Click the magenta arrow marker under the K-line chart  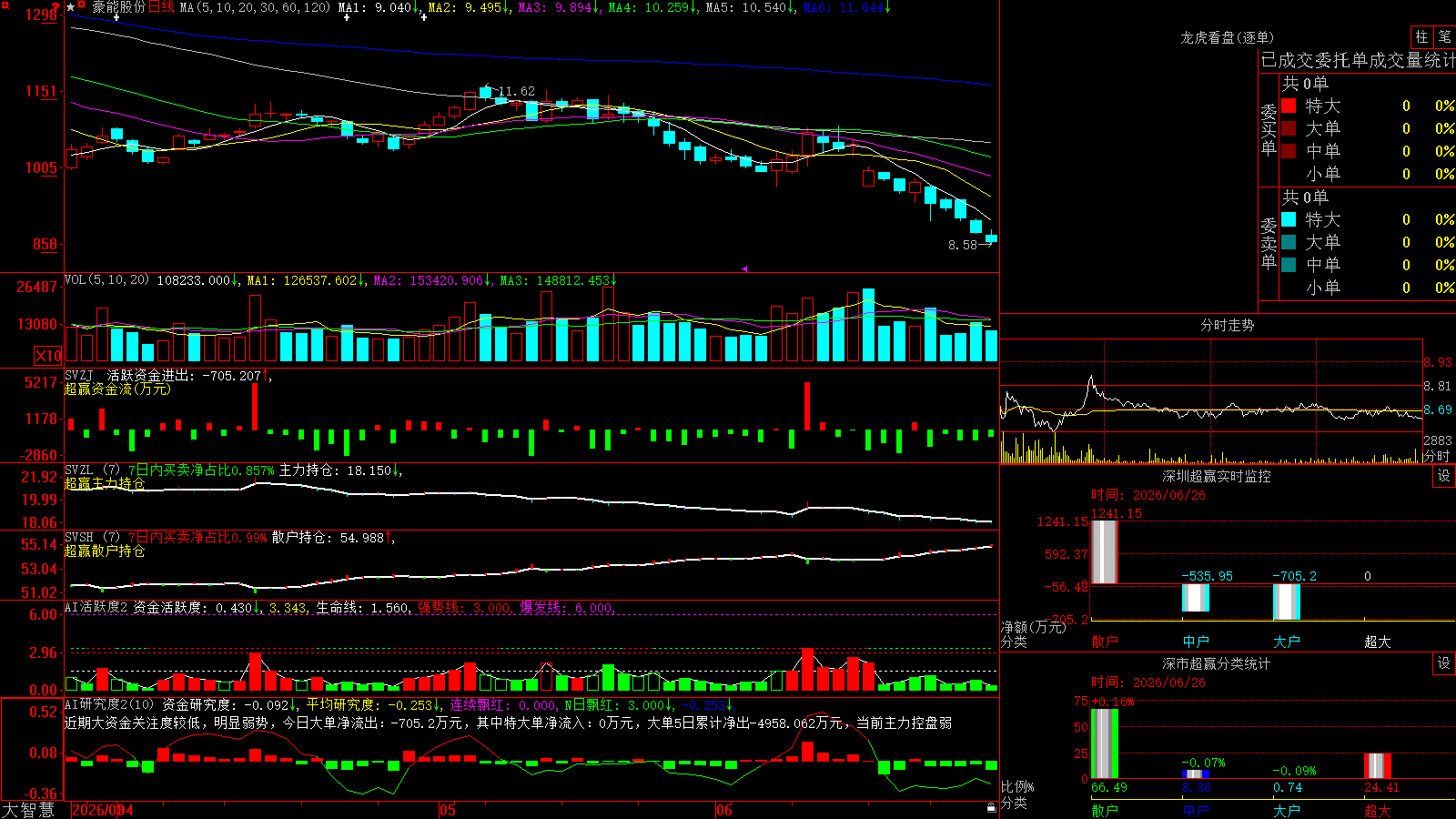[x=744, y=268]
